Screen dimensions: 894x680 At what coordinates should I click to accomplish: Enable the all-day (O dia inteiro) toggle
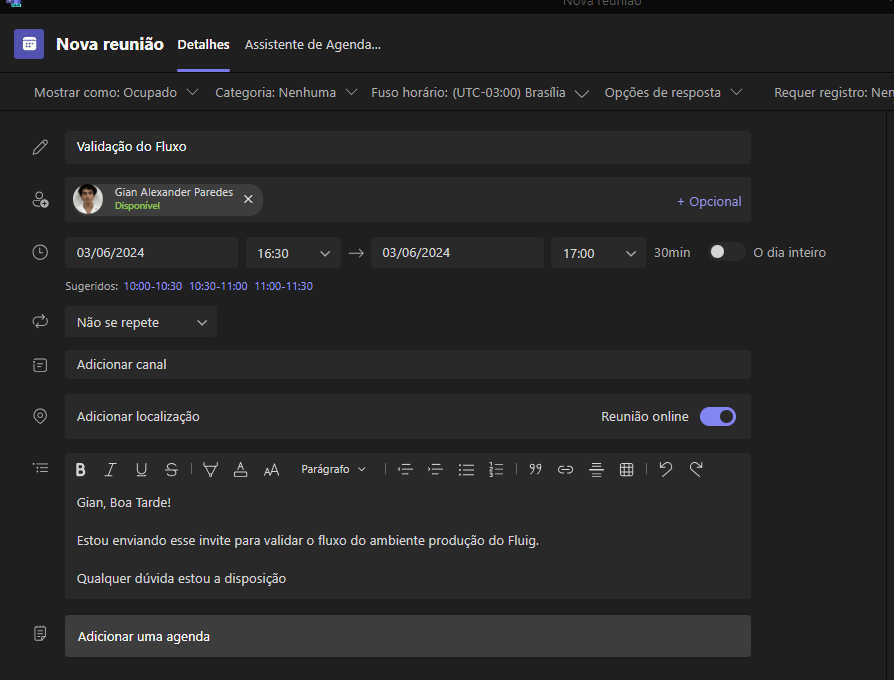tap(726, 253)
